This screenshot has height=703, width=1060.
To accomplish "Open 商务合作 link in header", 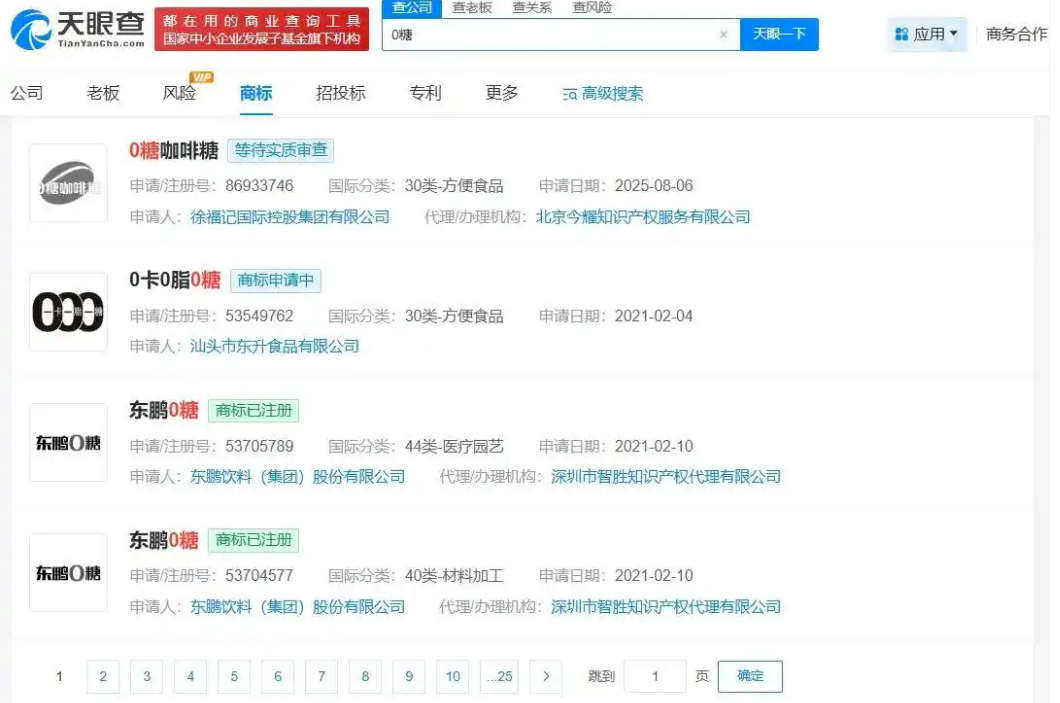I will pos(1016,34).
